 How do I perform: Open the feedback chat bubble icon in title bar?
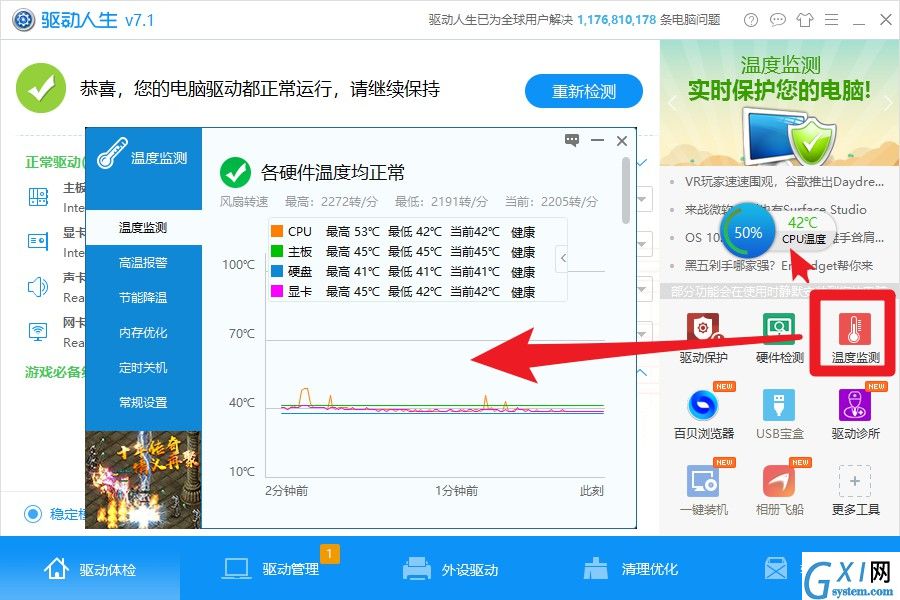[x=777, y=20]
